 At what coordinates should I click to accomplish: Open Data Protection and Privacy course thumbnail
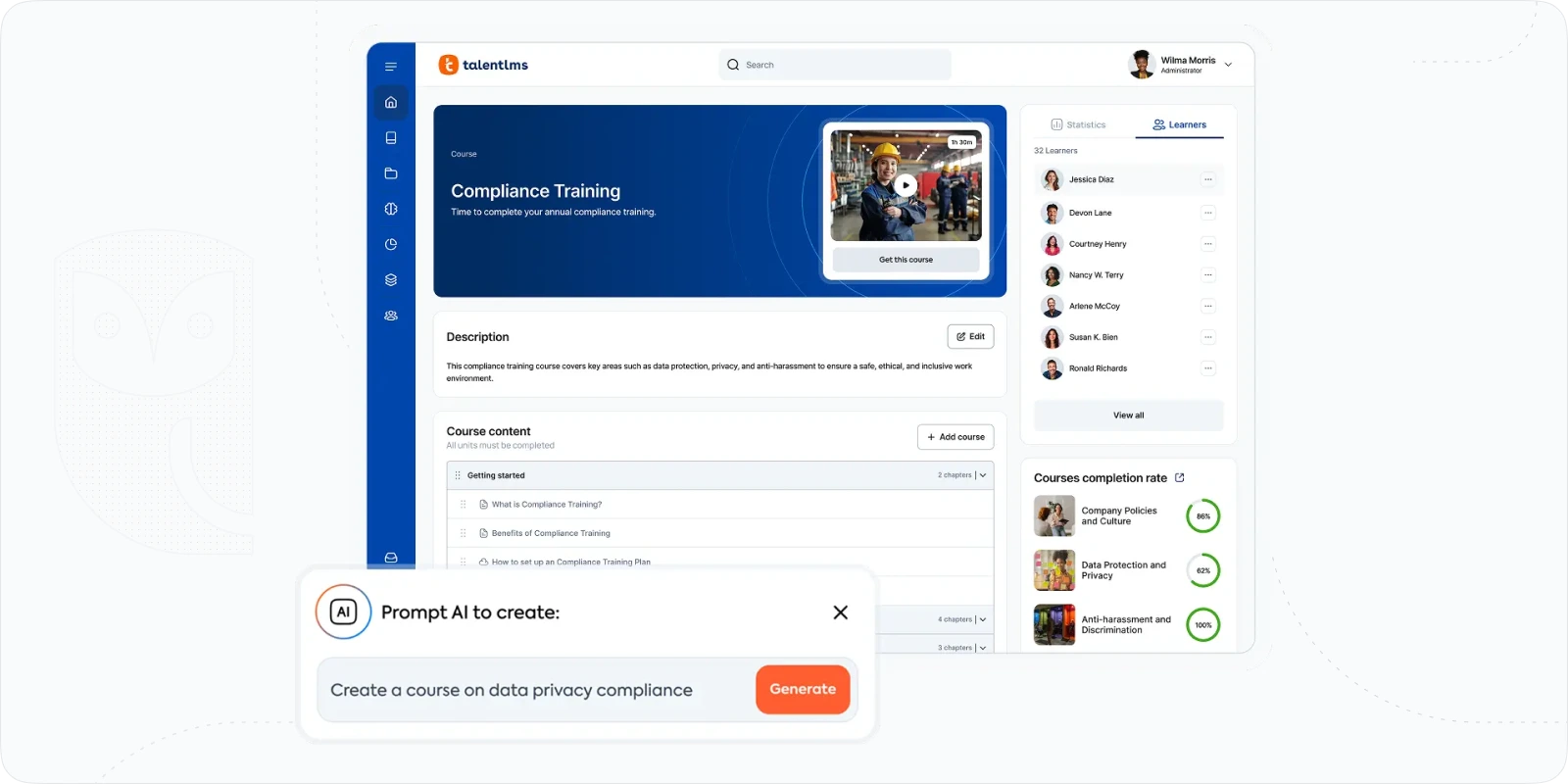pos(1054,570)
